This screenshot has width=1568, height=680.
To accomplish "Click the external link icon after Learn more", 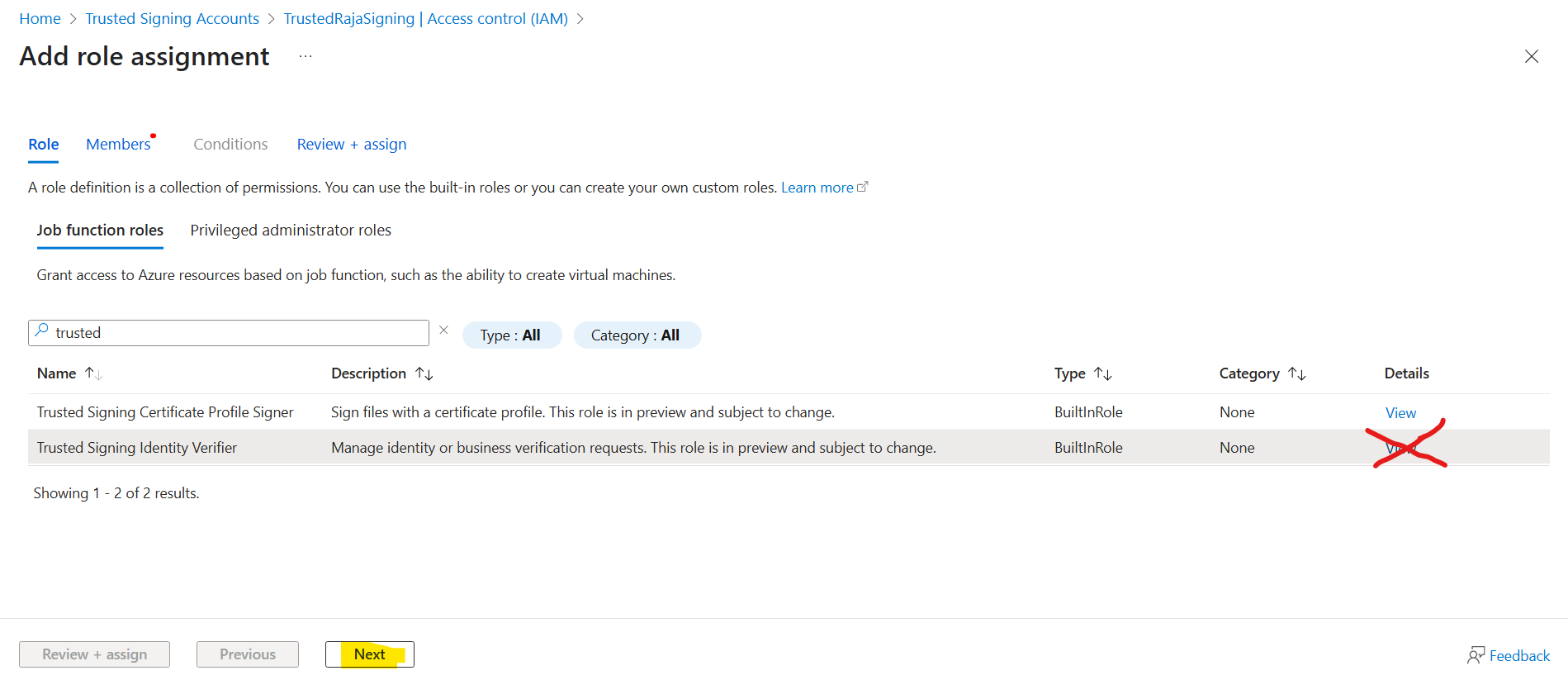I will (863, 187).
